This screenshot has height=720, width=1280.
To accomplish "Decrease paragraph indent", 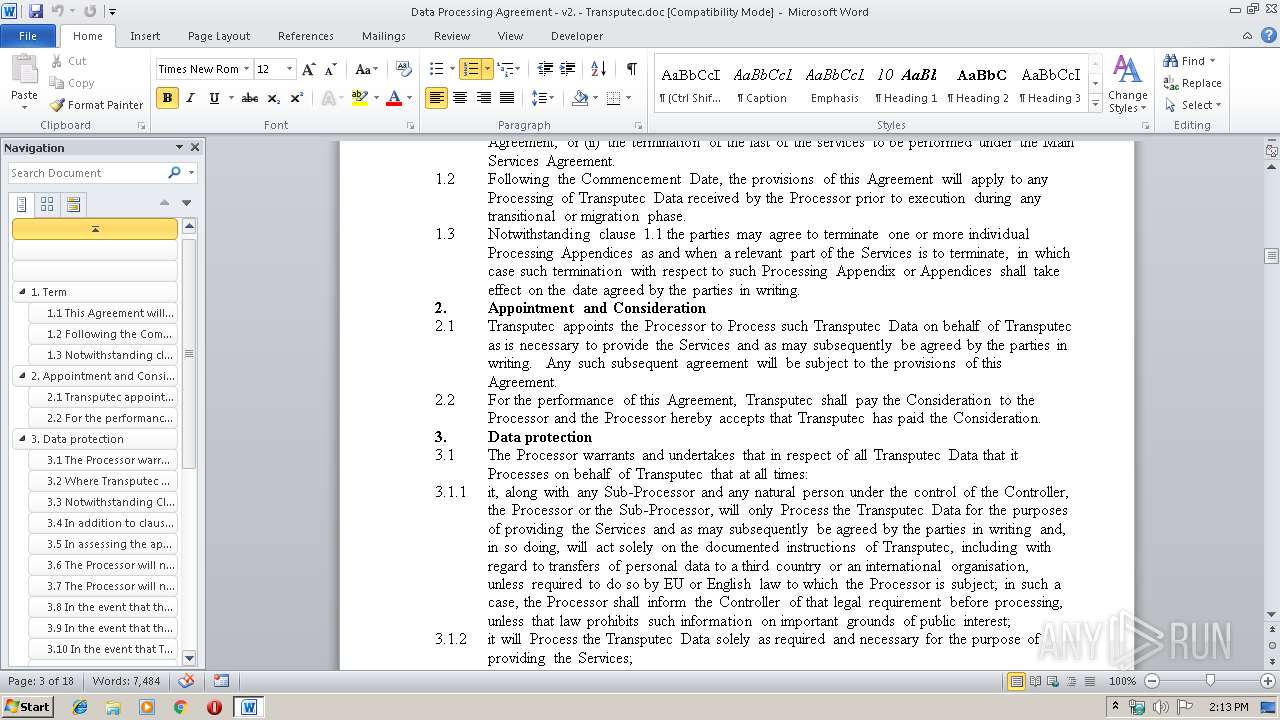I will 545,69.
